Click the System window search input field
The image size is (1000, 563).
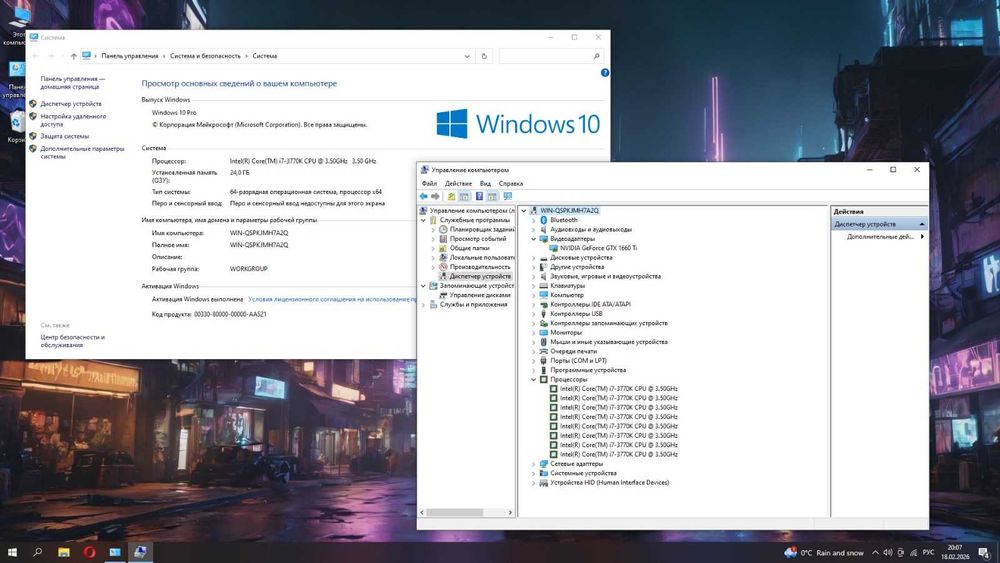click(x=546, y=56)
